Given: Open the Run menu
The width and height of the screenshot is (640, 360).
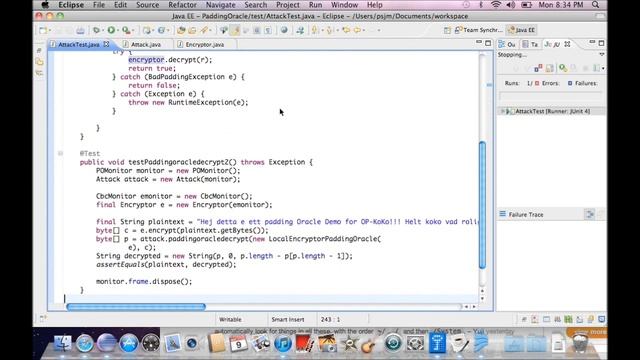Looking at the screenshot, I should (x=315, y=5).
